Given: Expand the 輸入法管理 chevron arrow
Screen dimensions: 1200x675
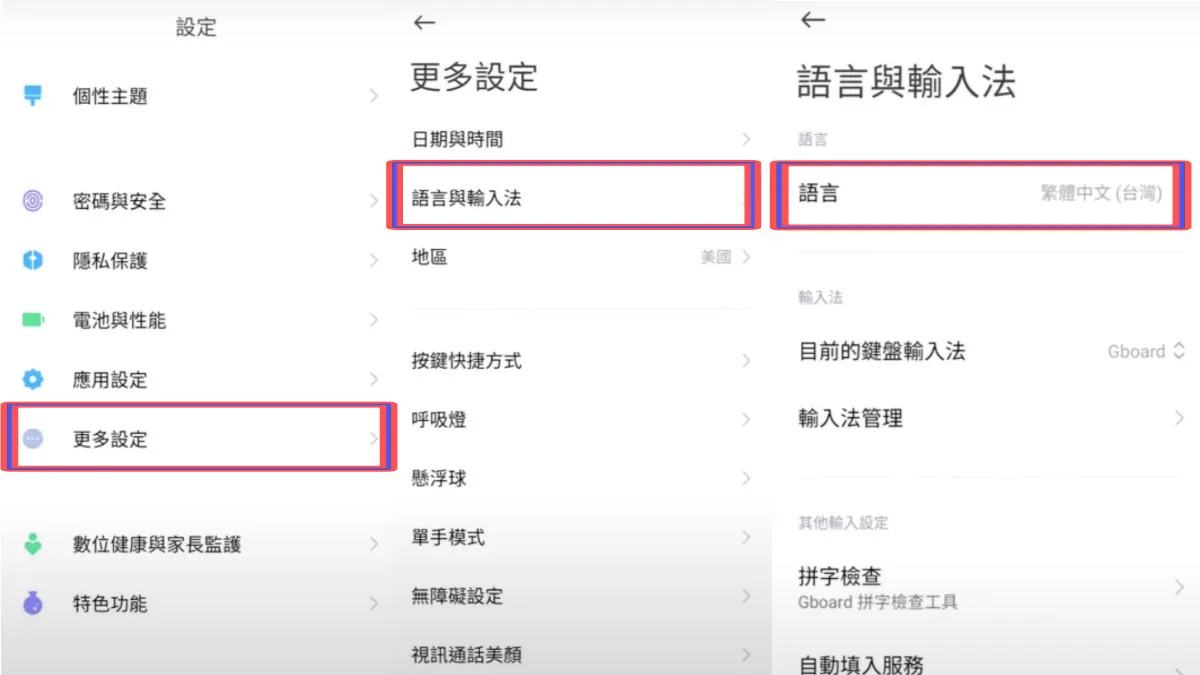Looking at the screenshot, I should click(1179, 418).
